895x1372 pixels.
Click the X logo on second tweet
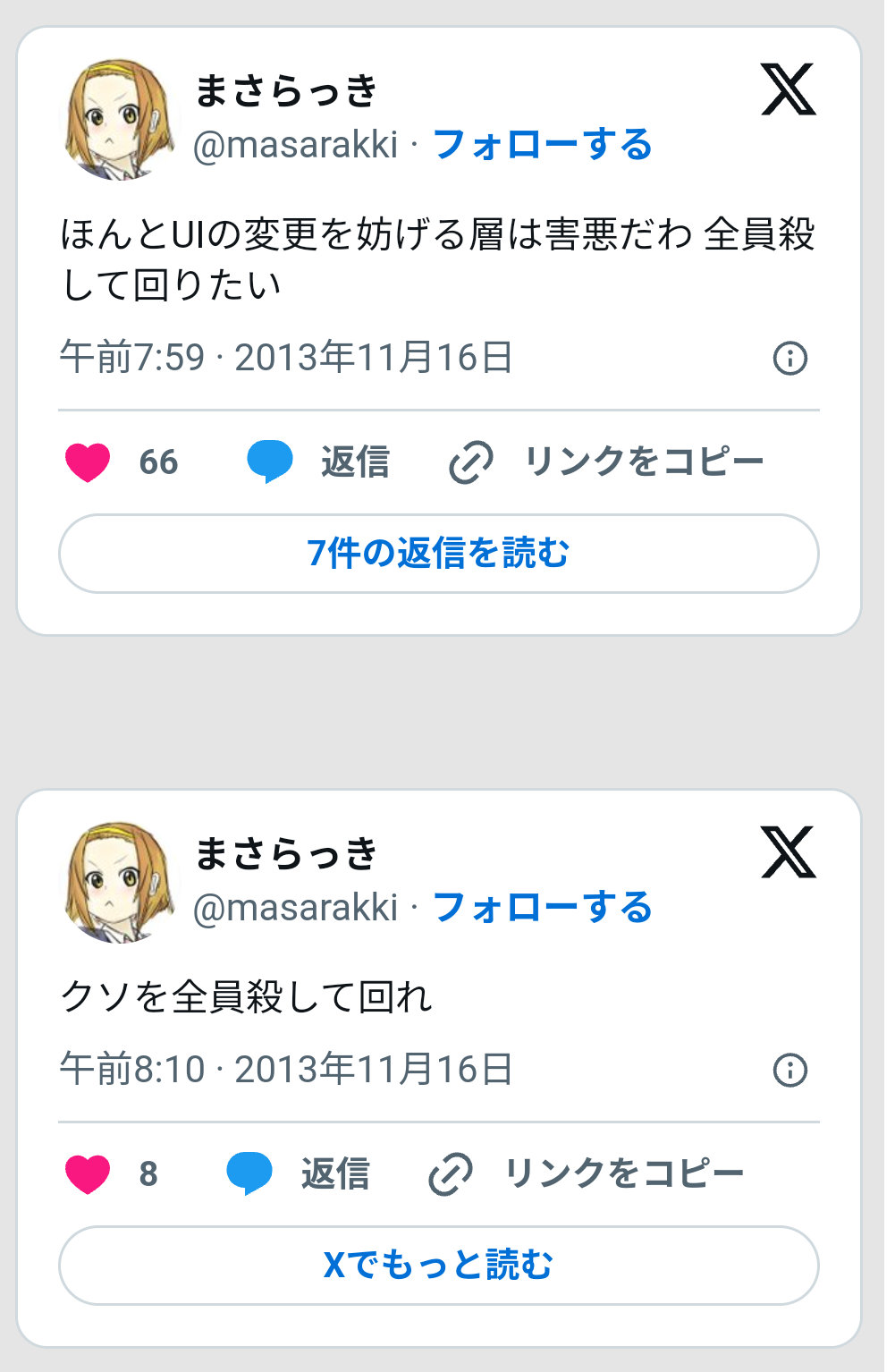coord(788,852)
